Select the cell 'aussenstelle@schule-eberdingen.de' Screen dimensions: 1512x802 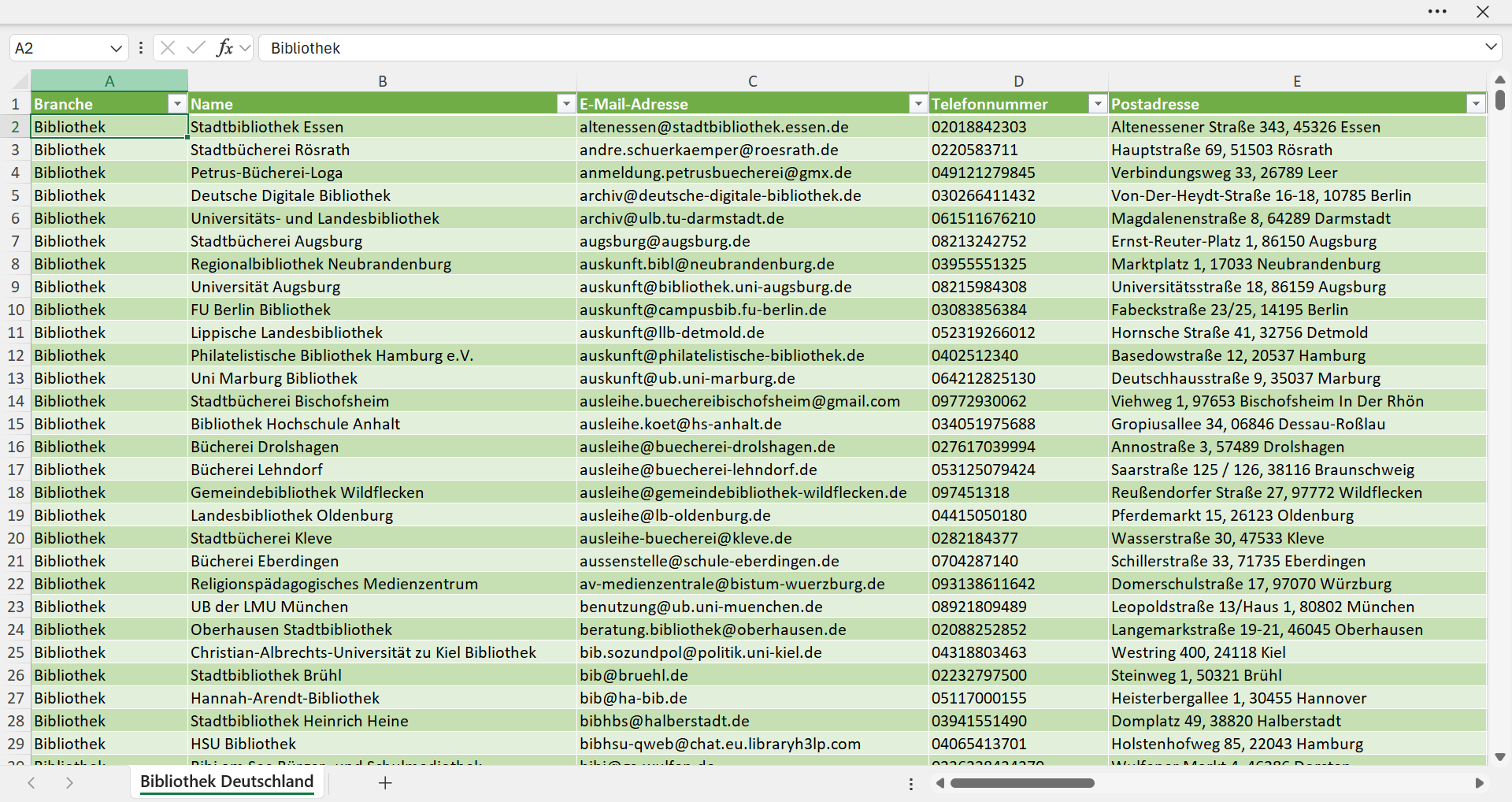[753, 561]
